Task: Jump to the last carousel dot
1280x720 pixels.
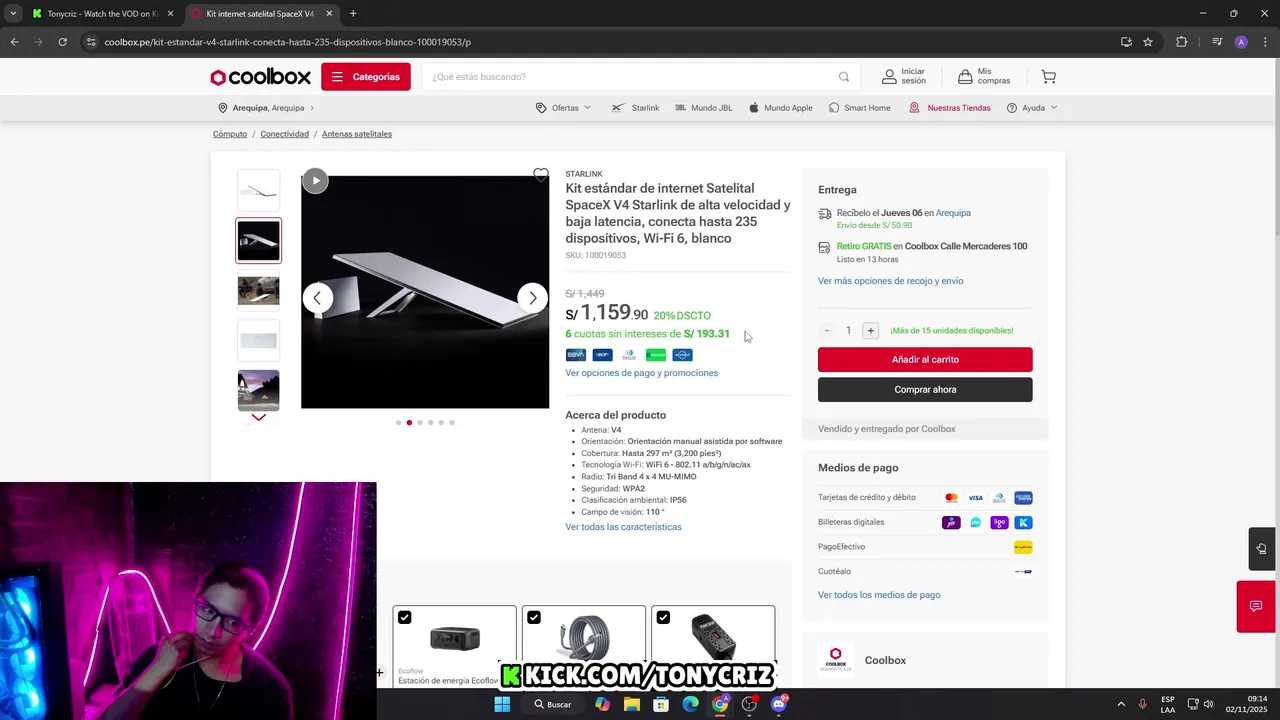Action: tap(452, 423)
